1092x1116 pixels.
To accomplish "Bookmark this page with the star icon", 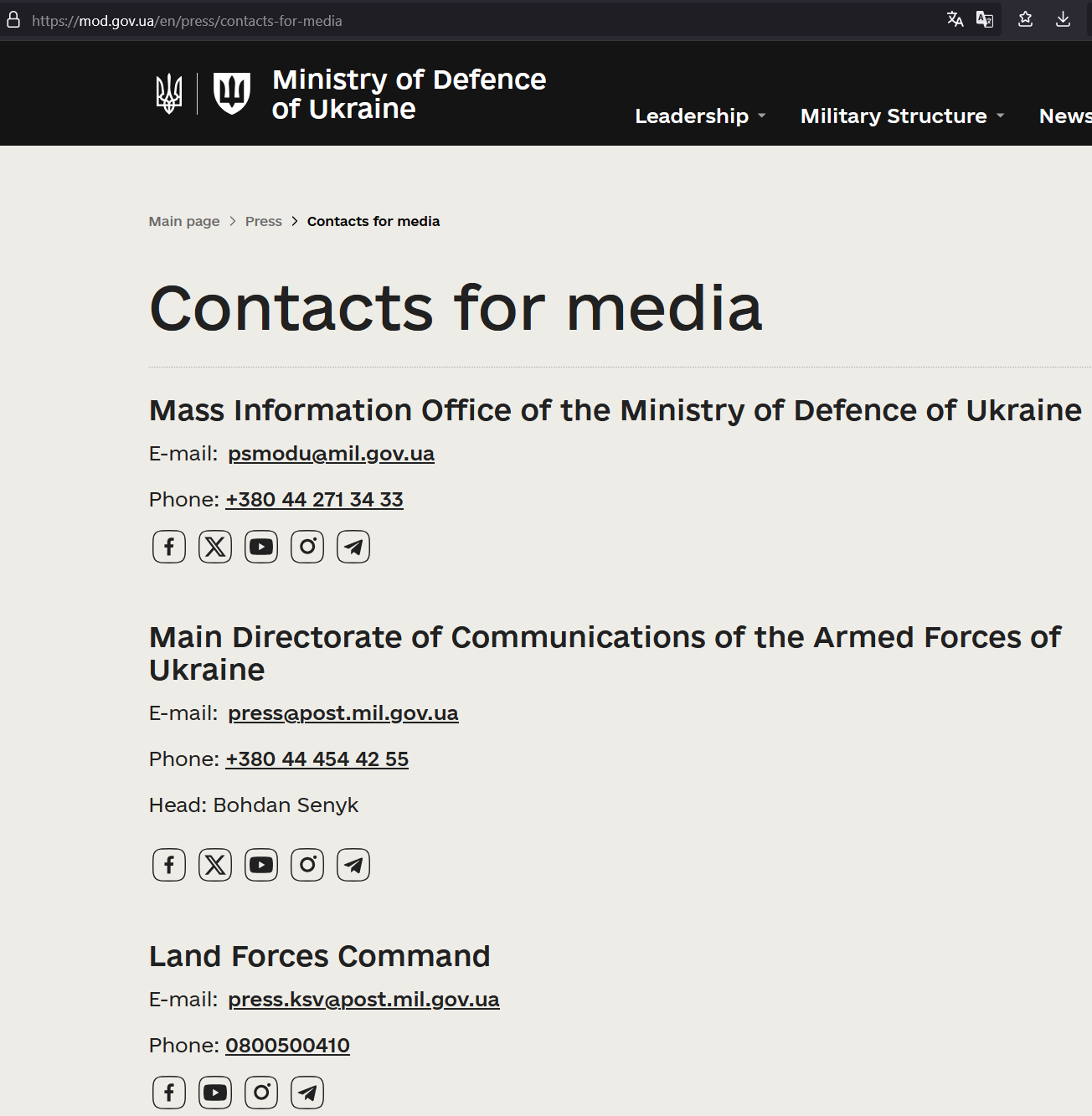I will click(x=1025, y=19).
